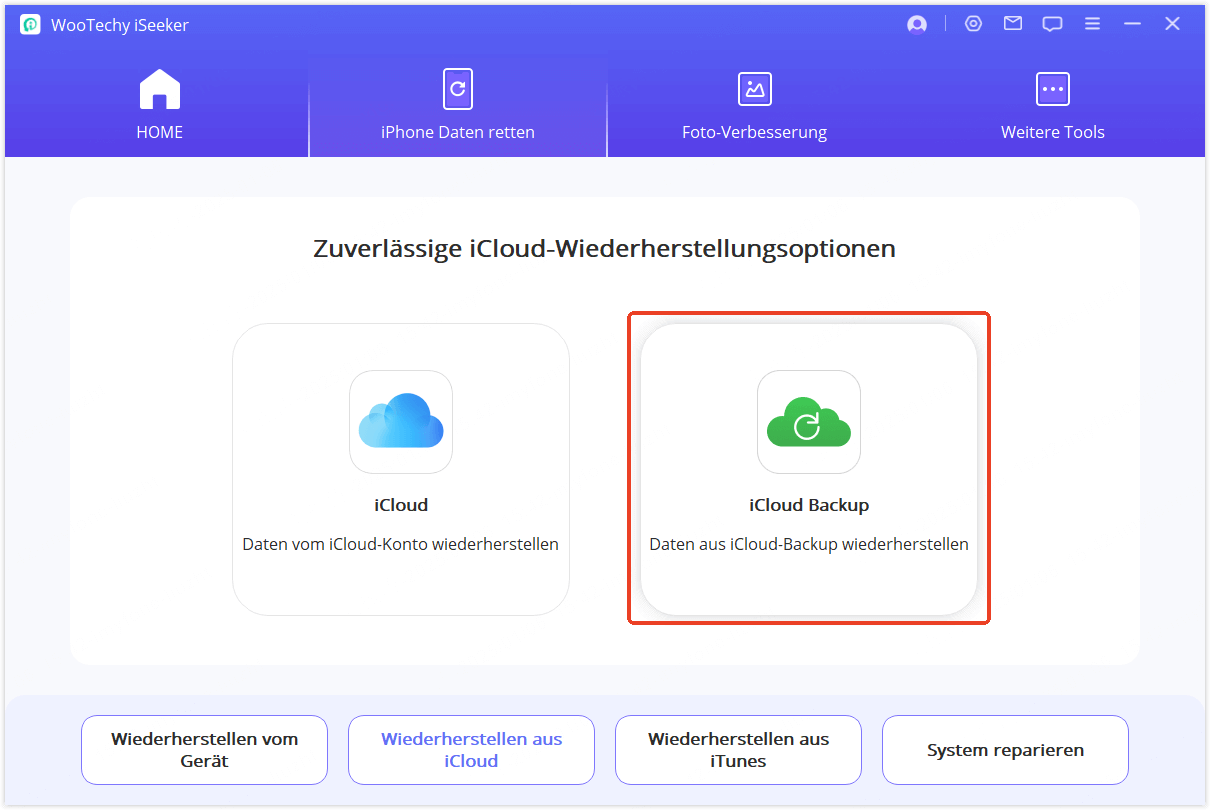Viewport: 1210px width, 810px height.
Task: Click the WooTechy iSeeker logo icon
Action: [30, 23]
